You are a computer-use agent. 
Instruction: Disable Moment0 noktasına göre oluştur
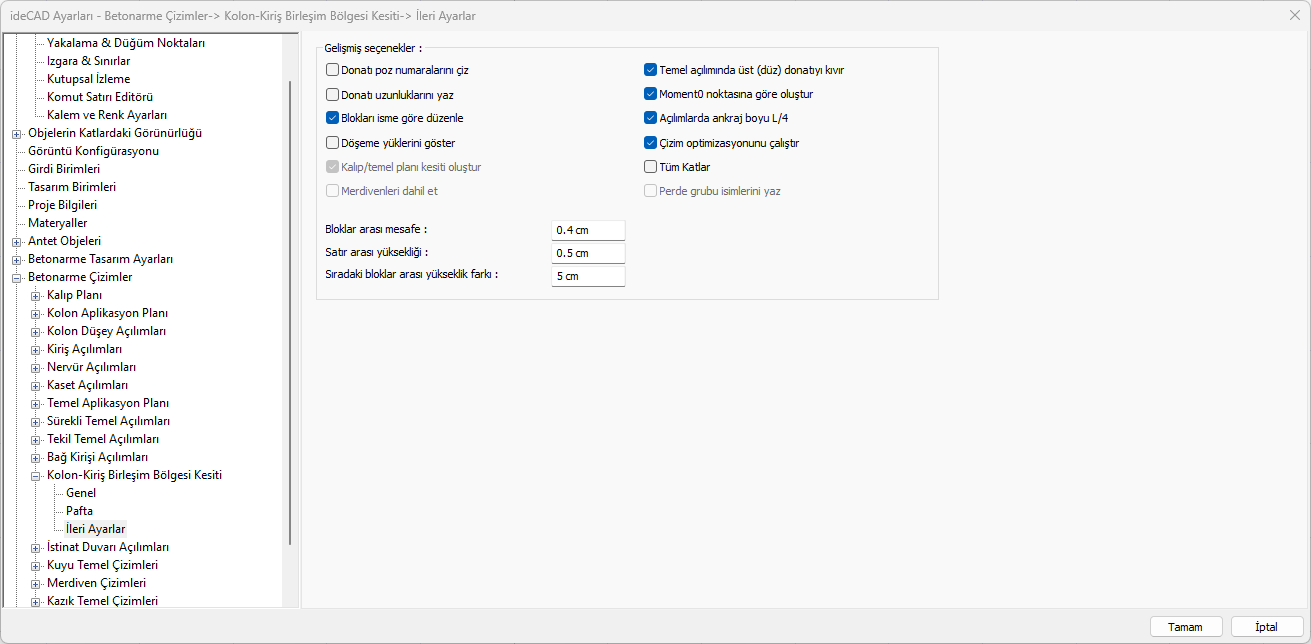tap(650, 94)
